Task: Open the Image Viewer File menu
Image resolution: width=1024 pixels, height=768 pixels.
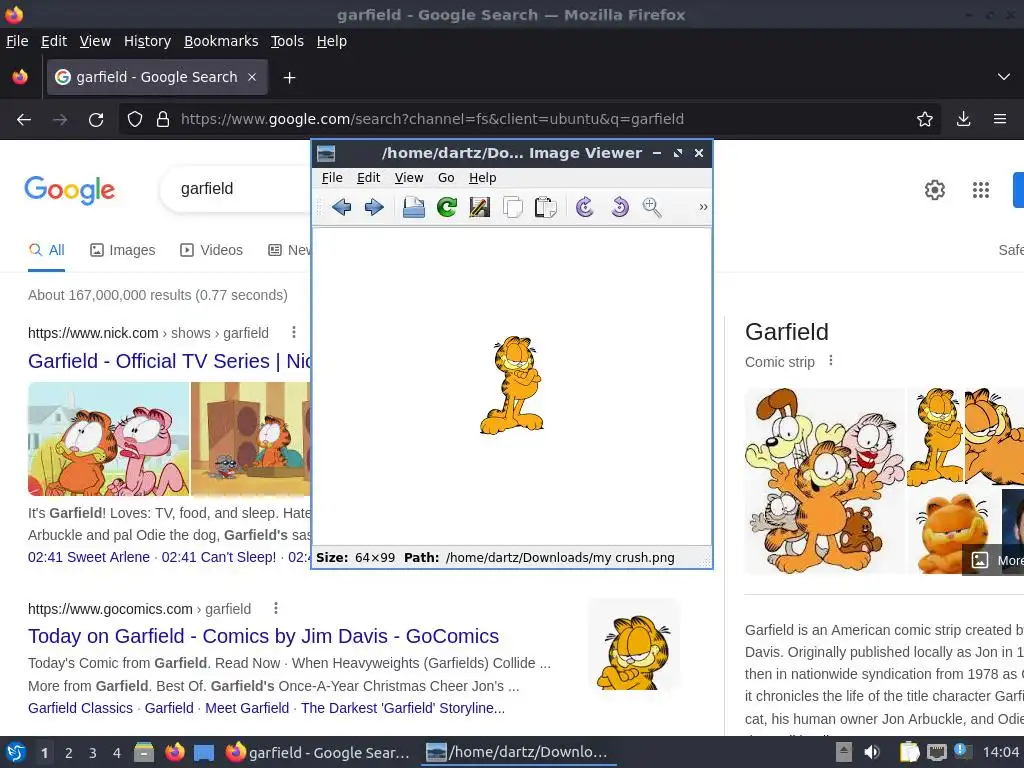Action: click(x=332, y=178)
